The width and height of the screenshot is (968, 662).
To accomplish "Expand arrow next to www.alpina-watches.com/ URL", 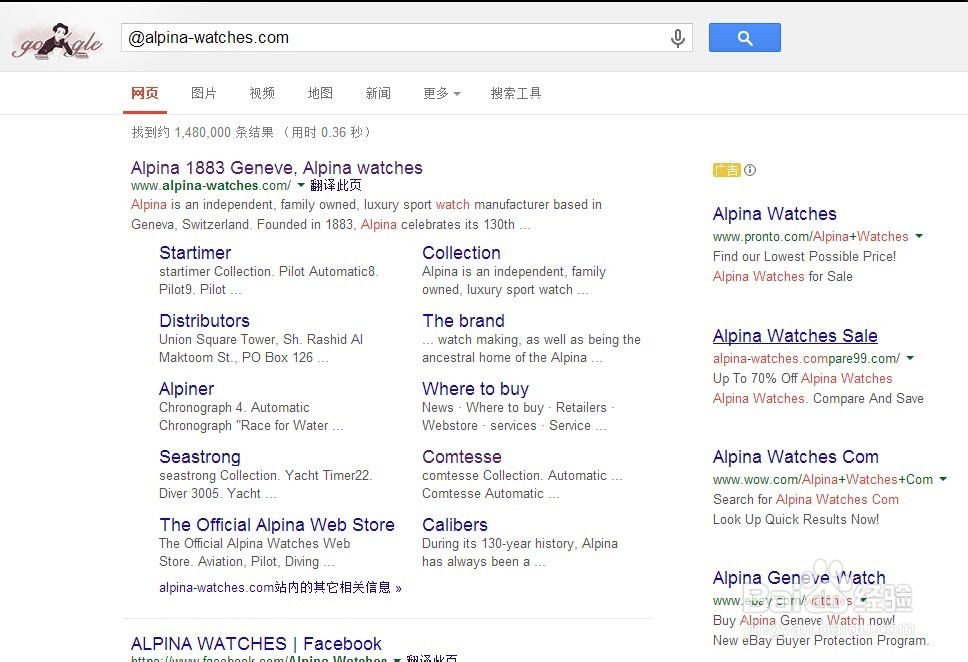I will pyautogui.click(x=301, y=185).
